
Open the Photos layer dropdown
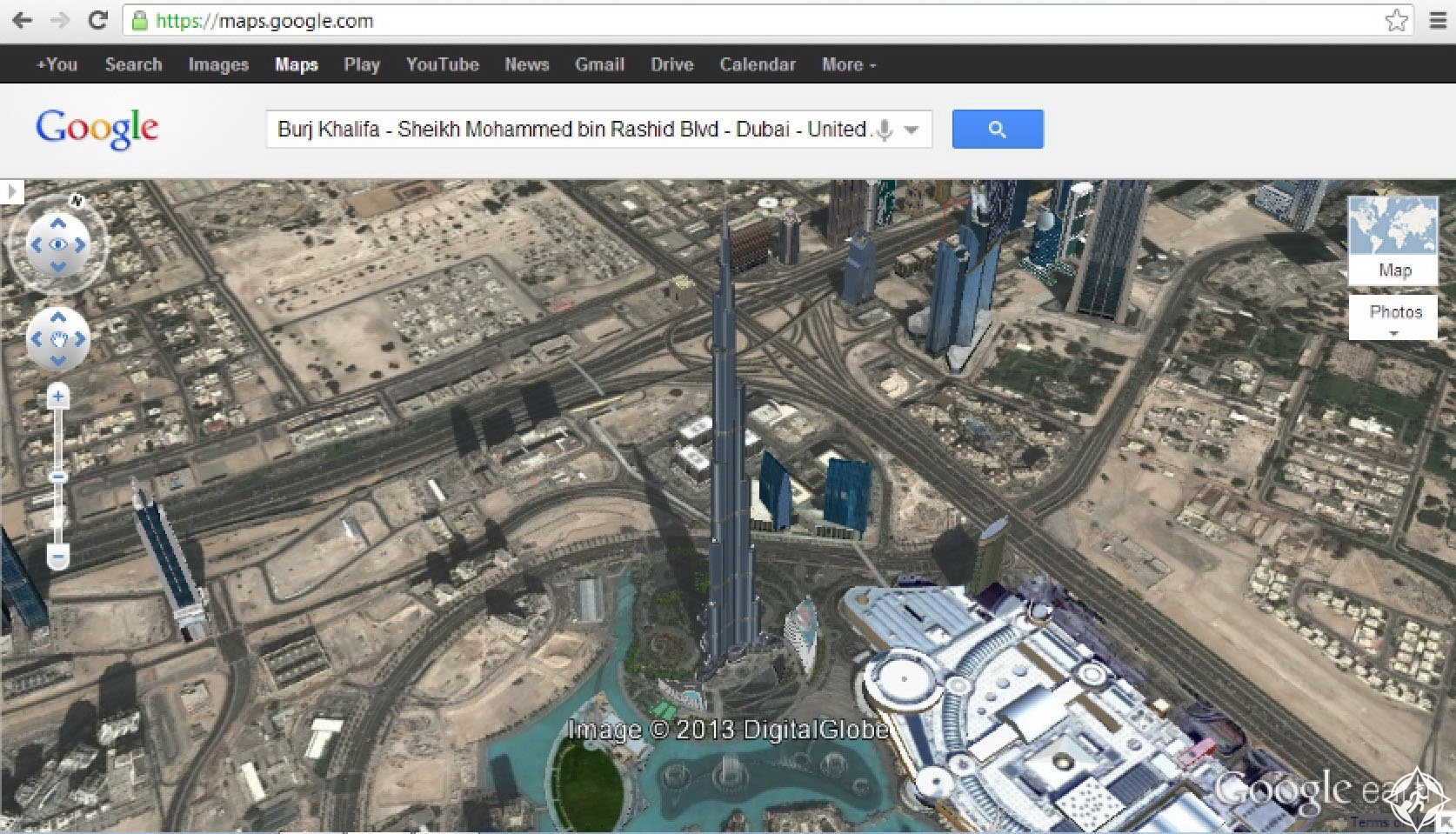pyautogui.click(x=1393, y=318)
